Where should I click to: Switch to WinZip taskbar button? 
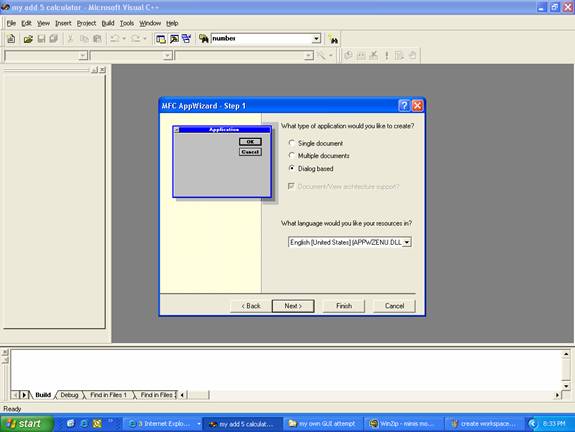pos(403,424)
